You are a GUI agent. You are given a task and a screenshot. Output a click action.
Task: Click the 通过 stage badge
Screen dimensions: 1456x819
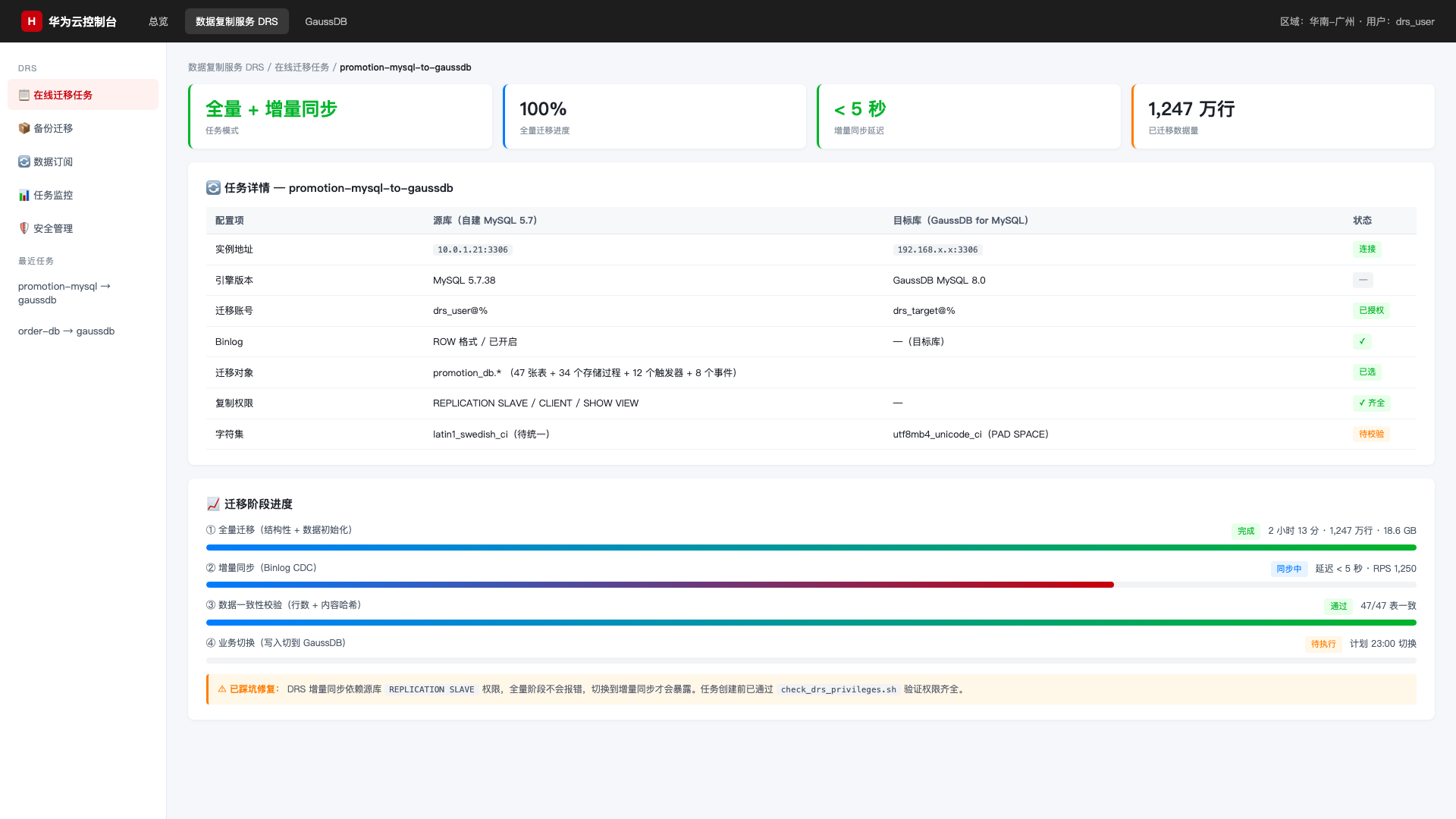pos(1338,606)
